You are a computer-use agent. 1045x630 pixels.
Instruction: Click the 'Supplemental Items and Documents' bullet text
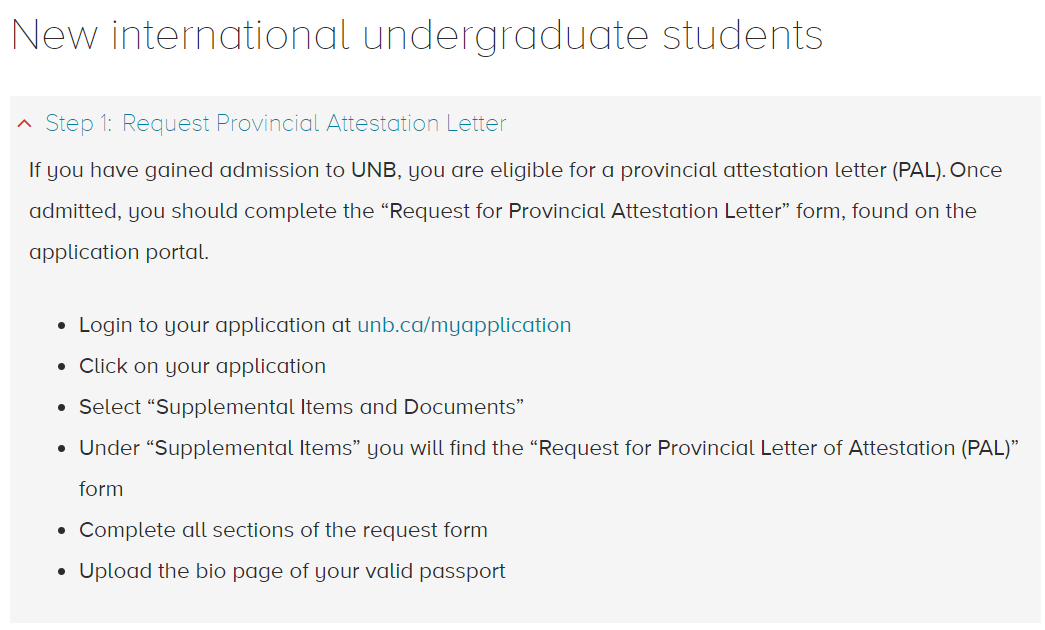point(301,407)
